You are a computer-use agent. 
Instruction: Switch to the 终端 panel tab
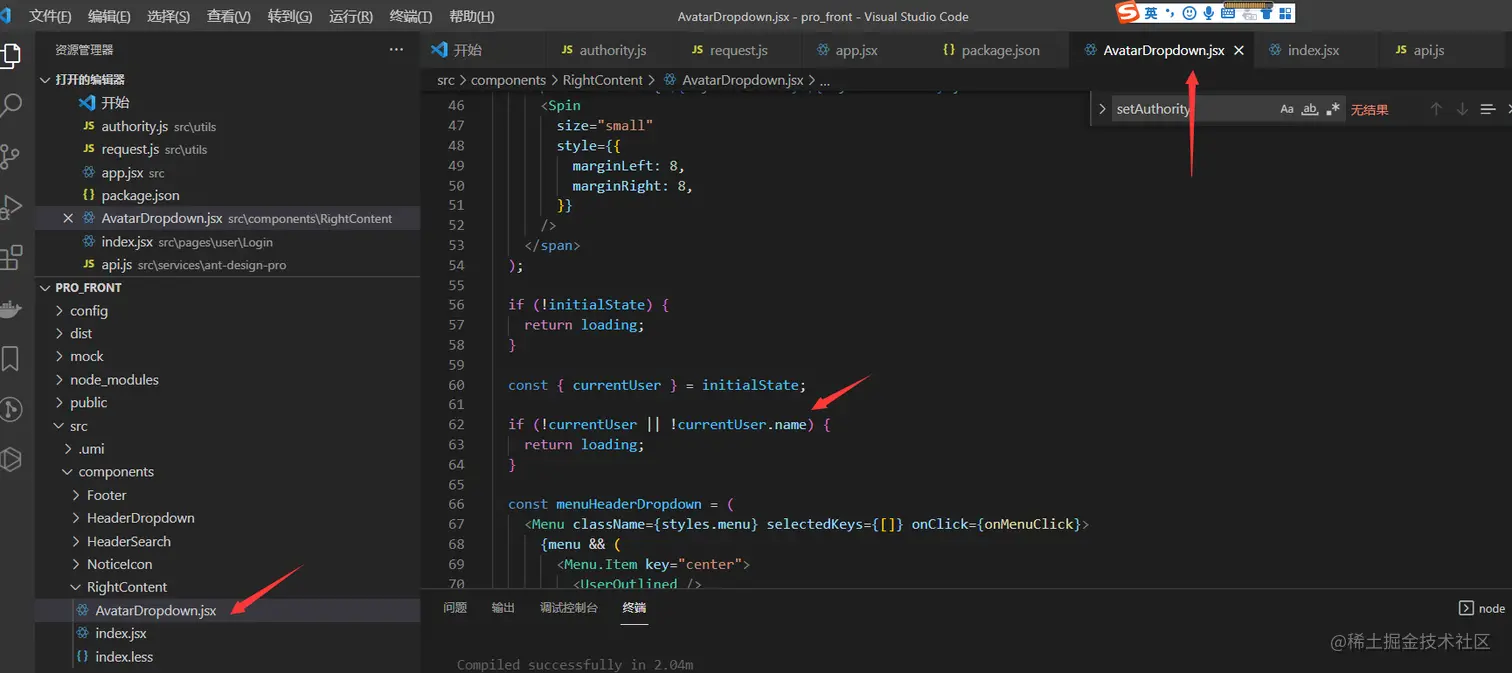click(634, 608)
